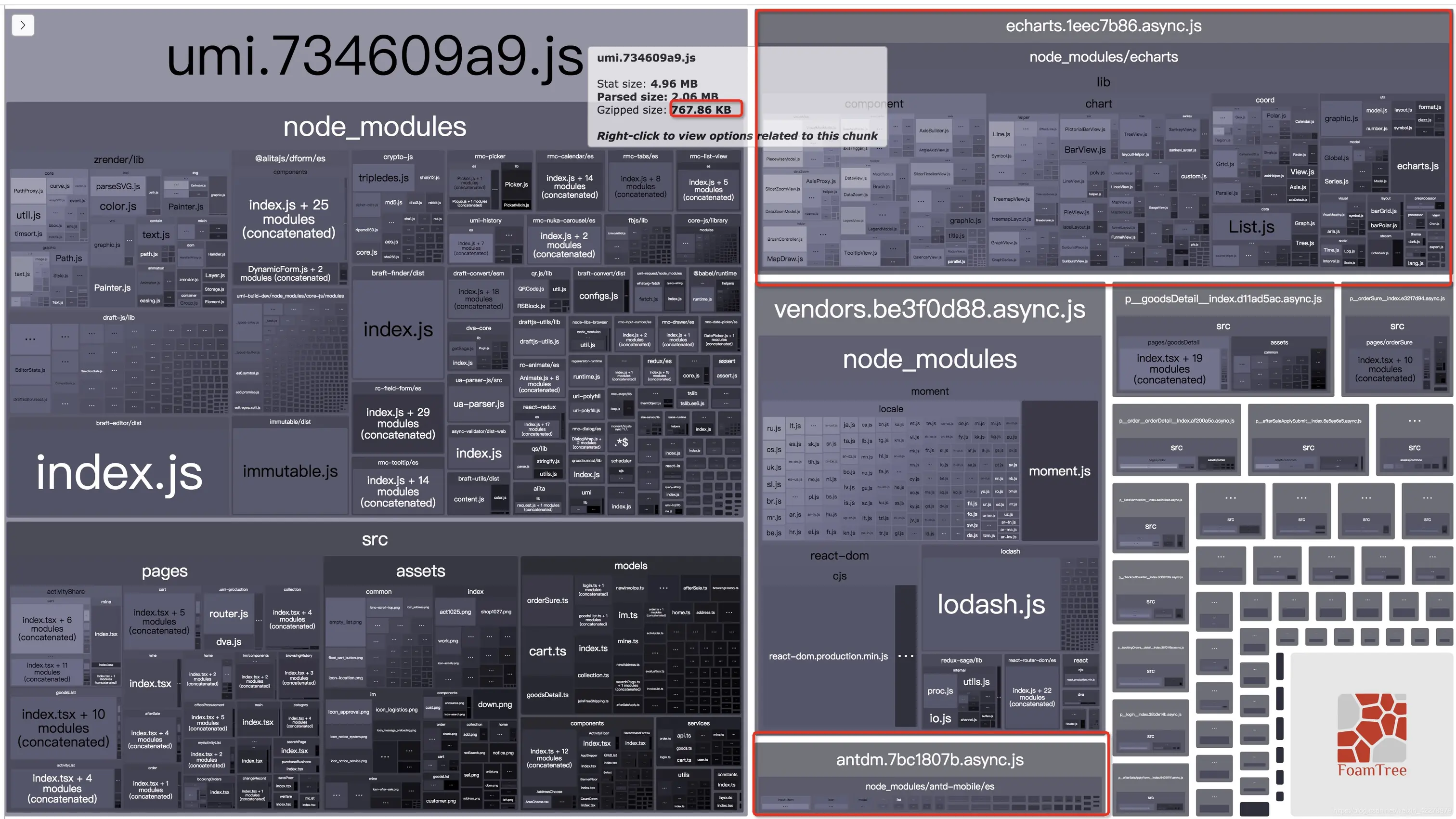The height and width of the screenshot is (819, 1456).
Task: Click the customer.png asset block
Action: coord(440,801)
